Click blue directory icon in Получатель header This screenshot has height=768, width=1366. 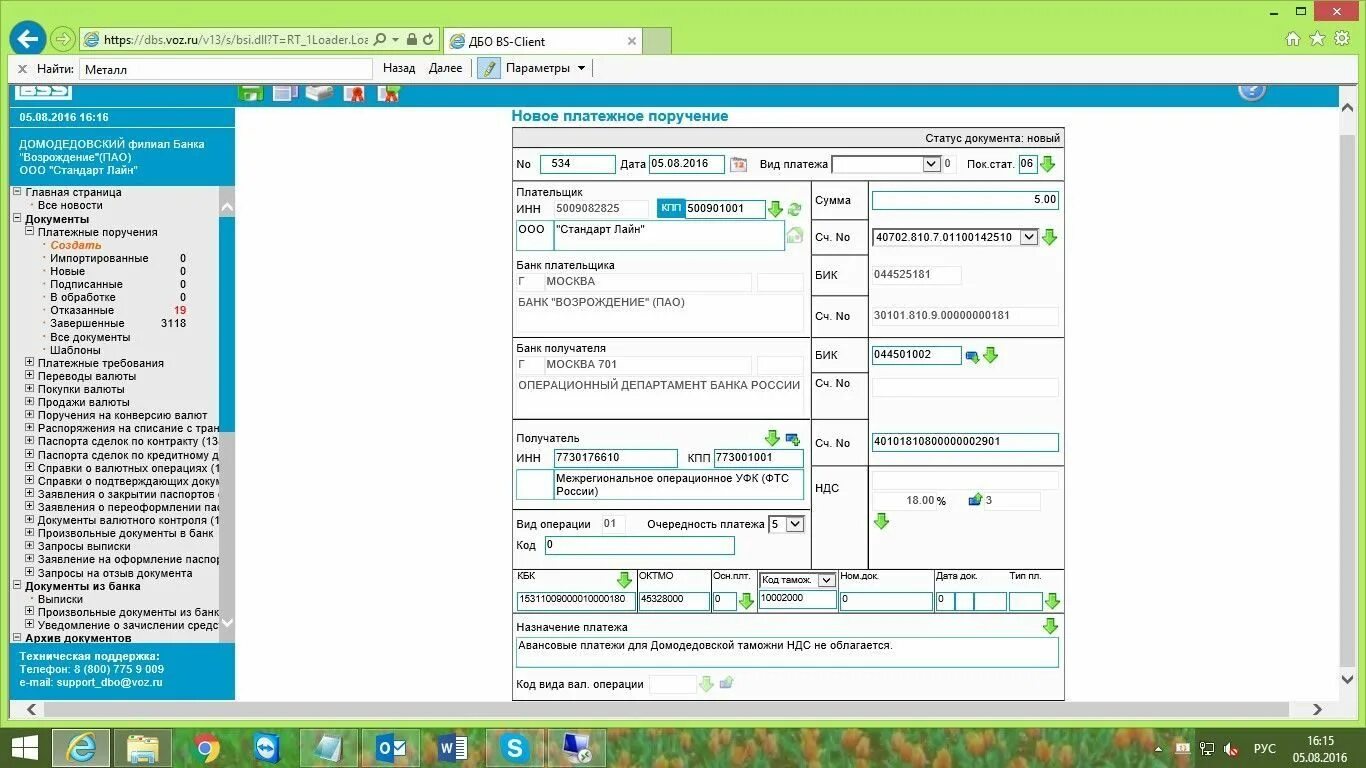793,438
